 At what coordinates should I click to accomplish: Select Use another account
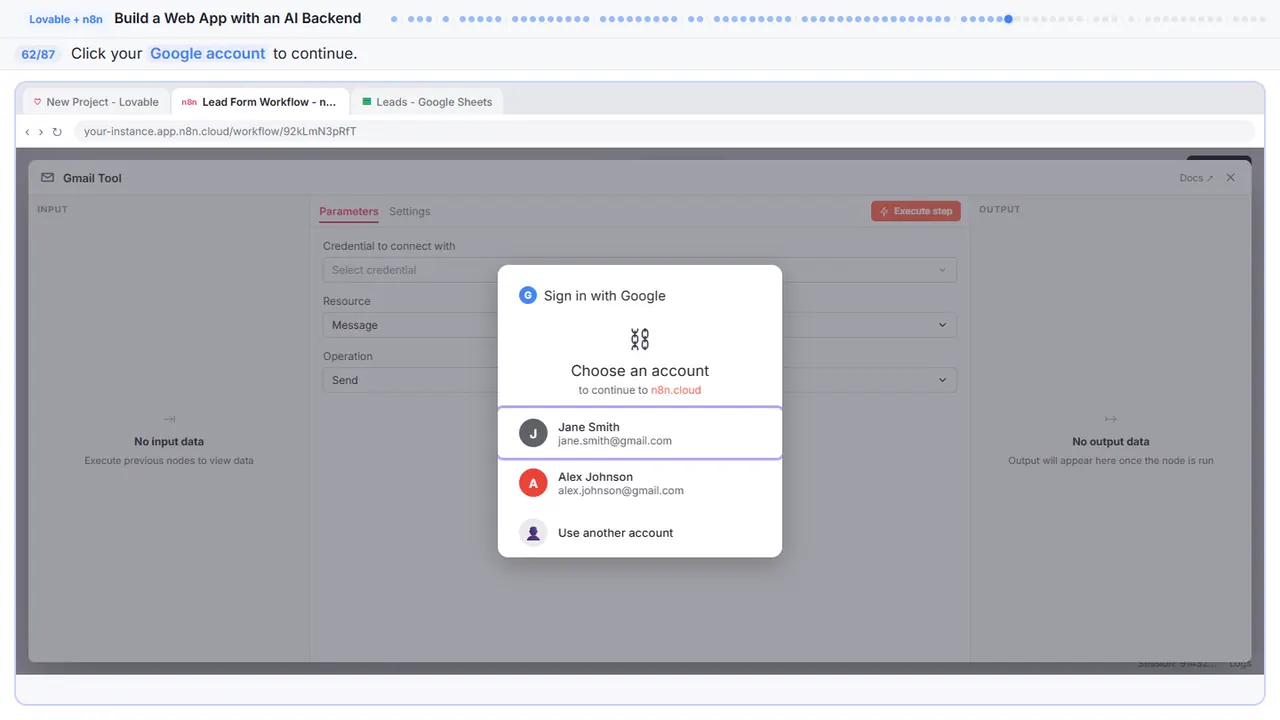tap(640, 533)
